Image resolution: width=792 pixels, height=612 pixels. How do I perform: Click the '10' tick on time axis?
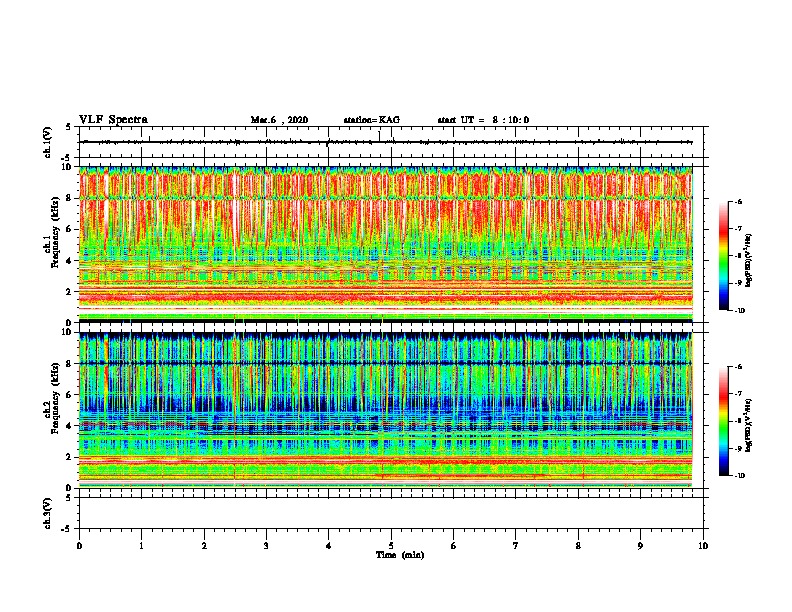703,546
